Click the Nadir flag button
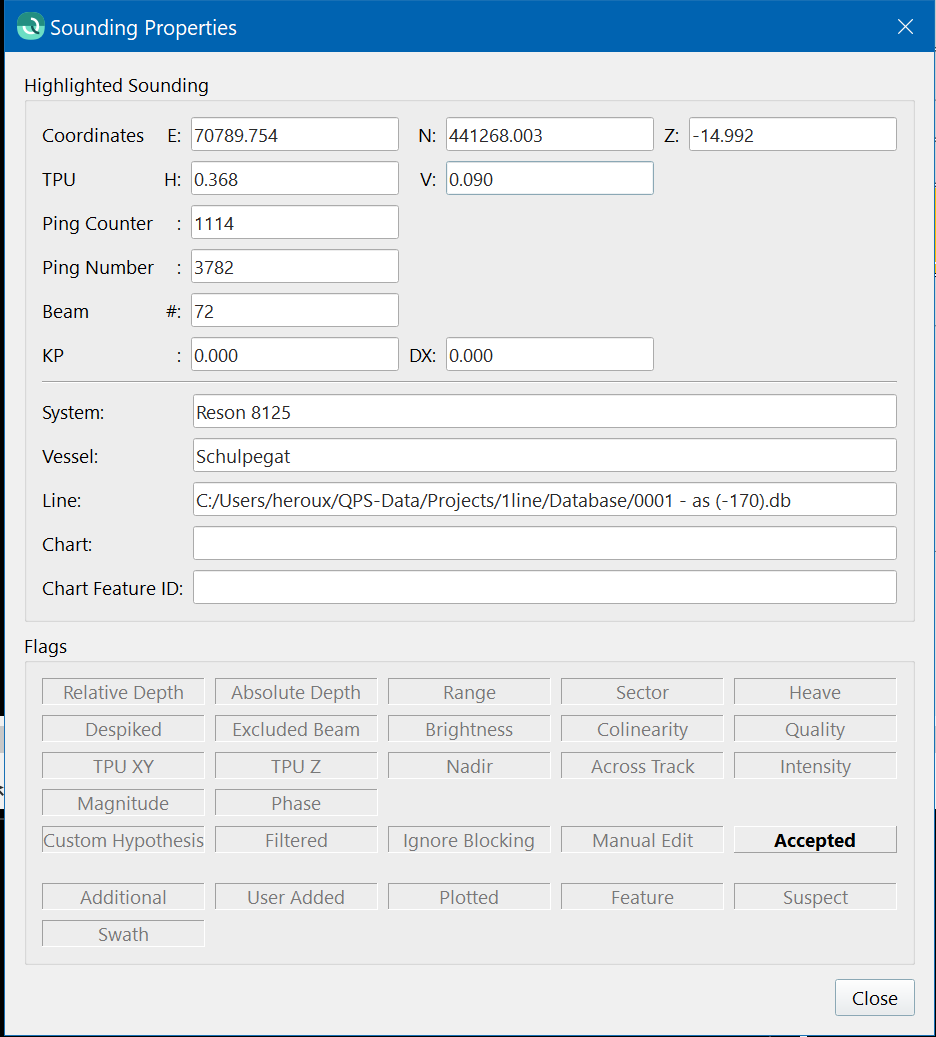This screenshot has height=1037, width=936. (469, 766)
